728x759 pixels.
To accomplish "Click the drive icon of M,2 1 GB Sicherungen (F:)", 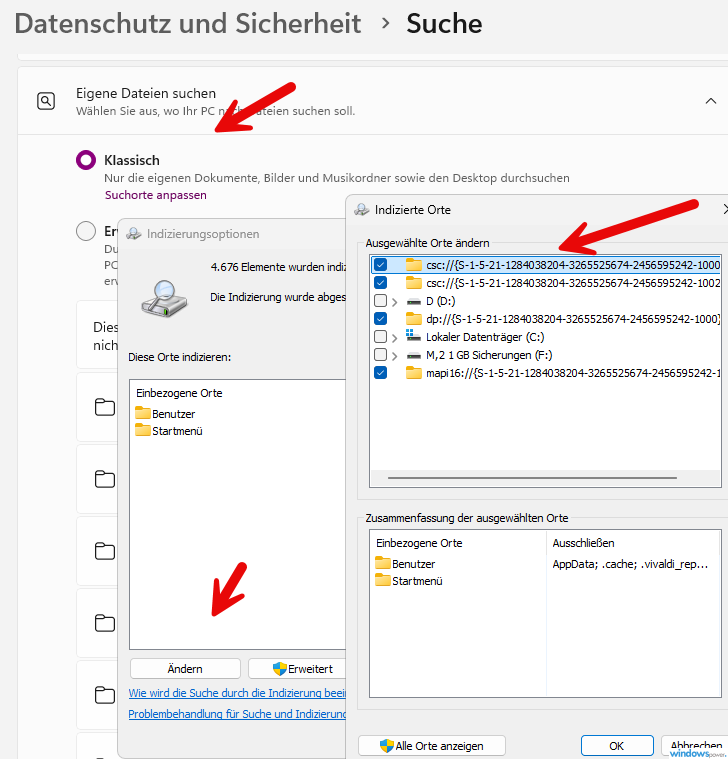I will [x=413, y=356].
